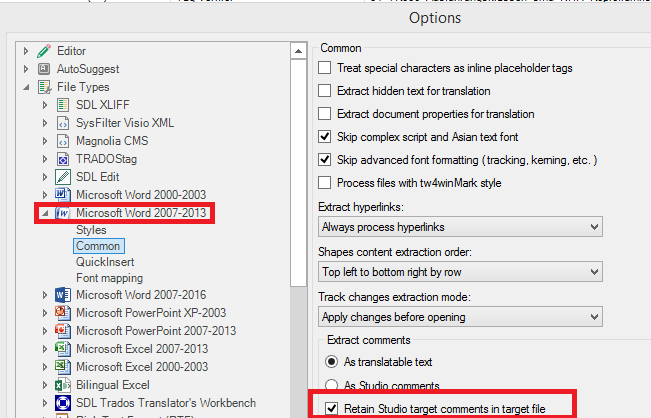Expand the Microsoft Excel 2007-2013 node

click(x=45, y=349)
